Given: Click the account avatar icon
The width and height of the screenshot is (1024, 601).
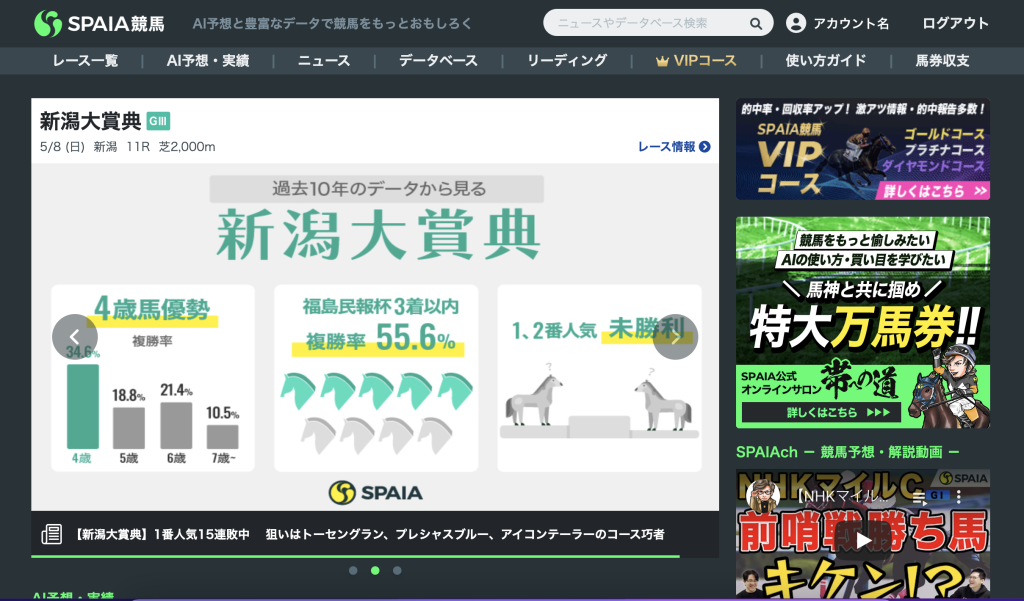Looking at the screenshot, I should (x=795, y=24).
